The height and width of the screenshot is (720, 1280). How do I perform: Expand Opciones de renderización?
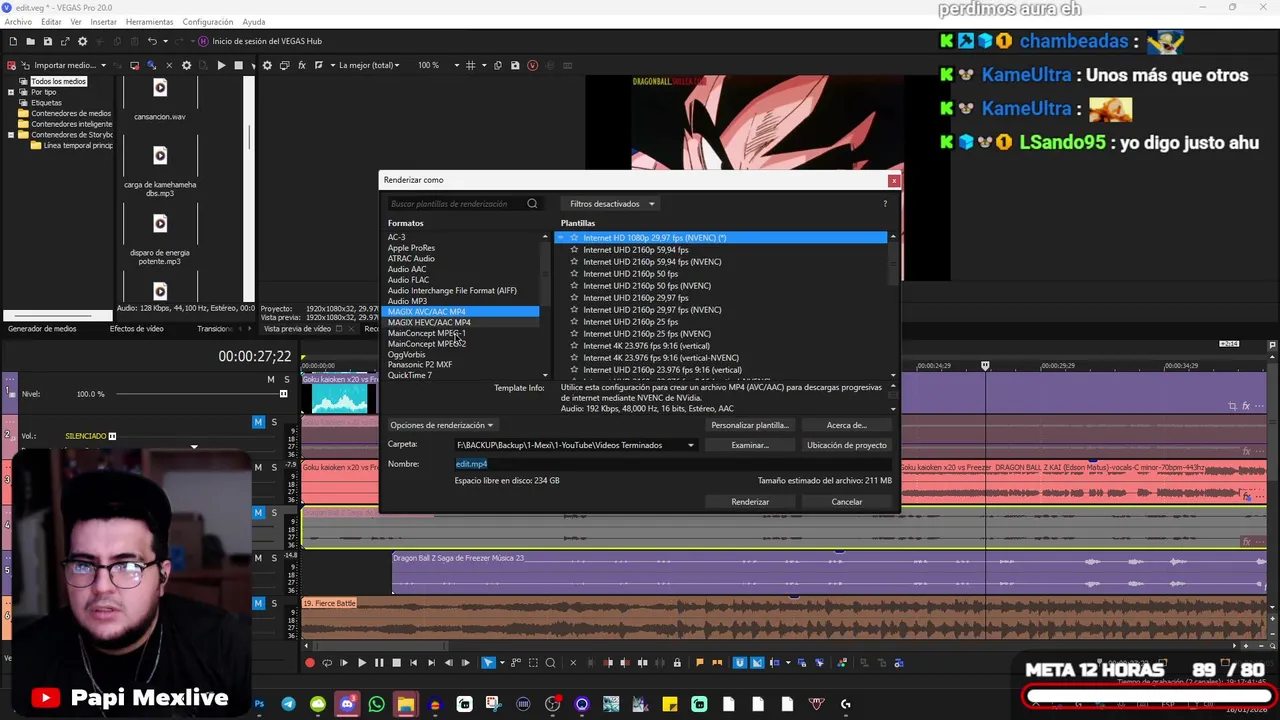tap(441, 425)
